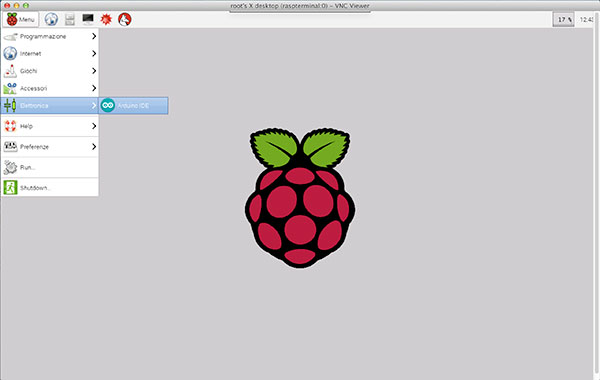The height and width of the screenshot is (380, 600).
Task: Launch the terminal monitor icon in panel
Action: point(88,19)
